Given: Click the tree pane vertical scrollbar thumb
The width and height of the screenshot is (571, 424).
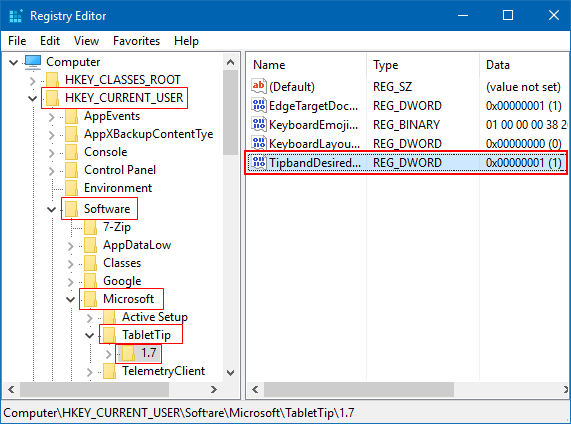Looking at the screenshot, I should coord(230,112).
